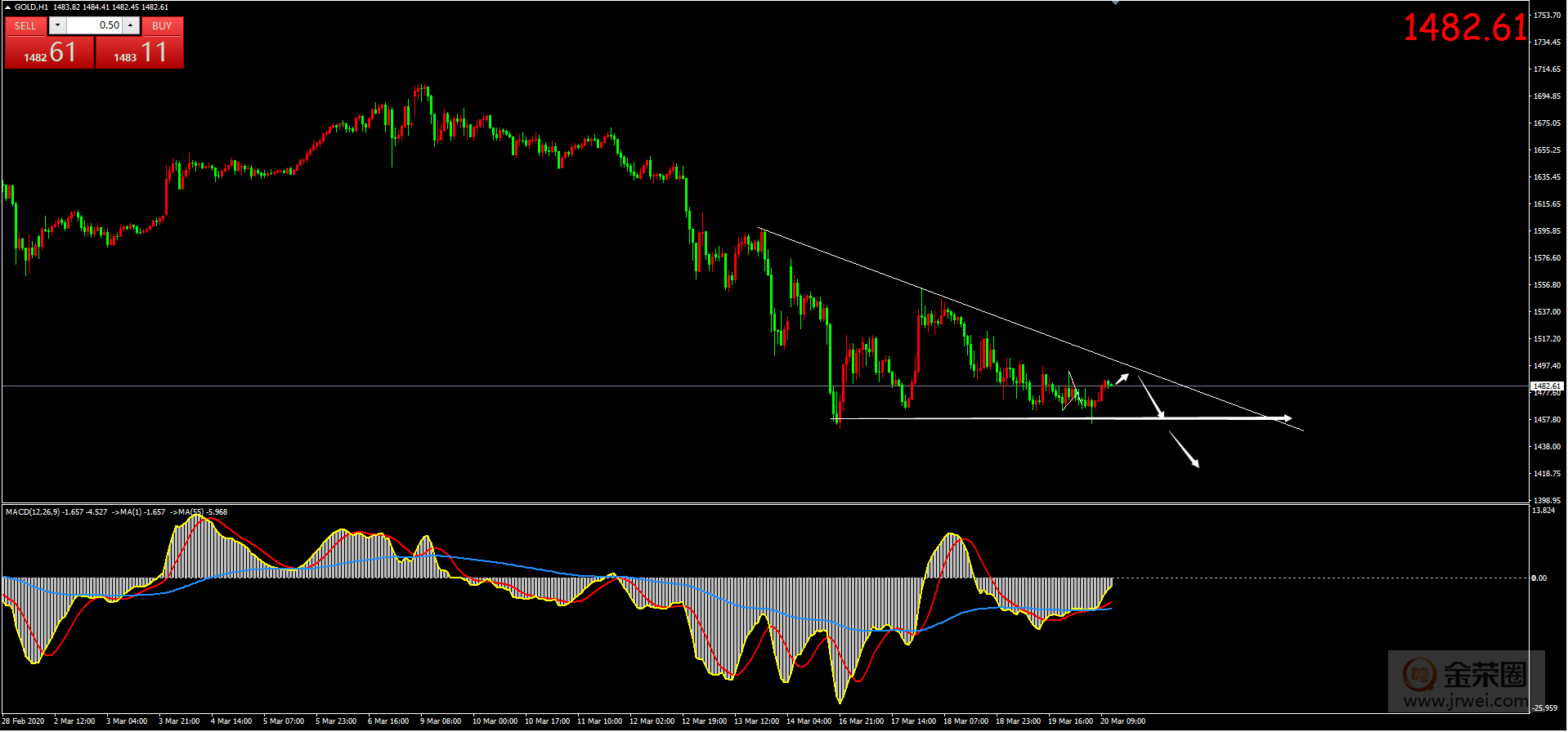Click the 20 Mar 09:00 time label
This screenshot has width=1568, height=732.
point(1123,721)
